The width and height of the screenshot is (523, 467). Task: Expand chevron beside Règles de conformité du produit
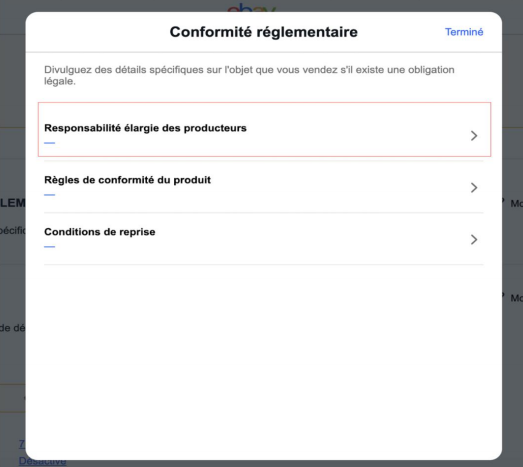[474, 188]
